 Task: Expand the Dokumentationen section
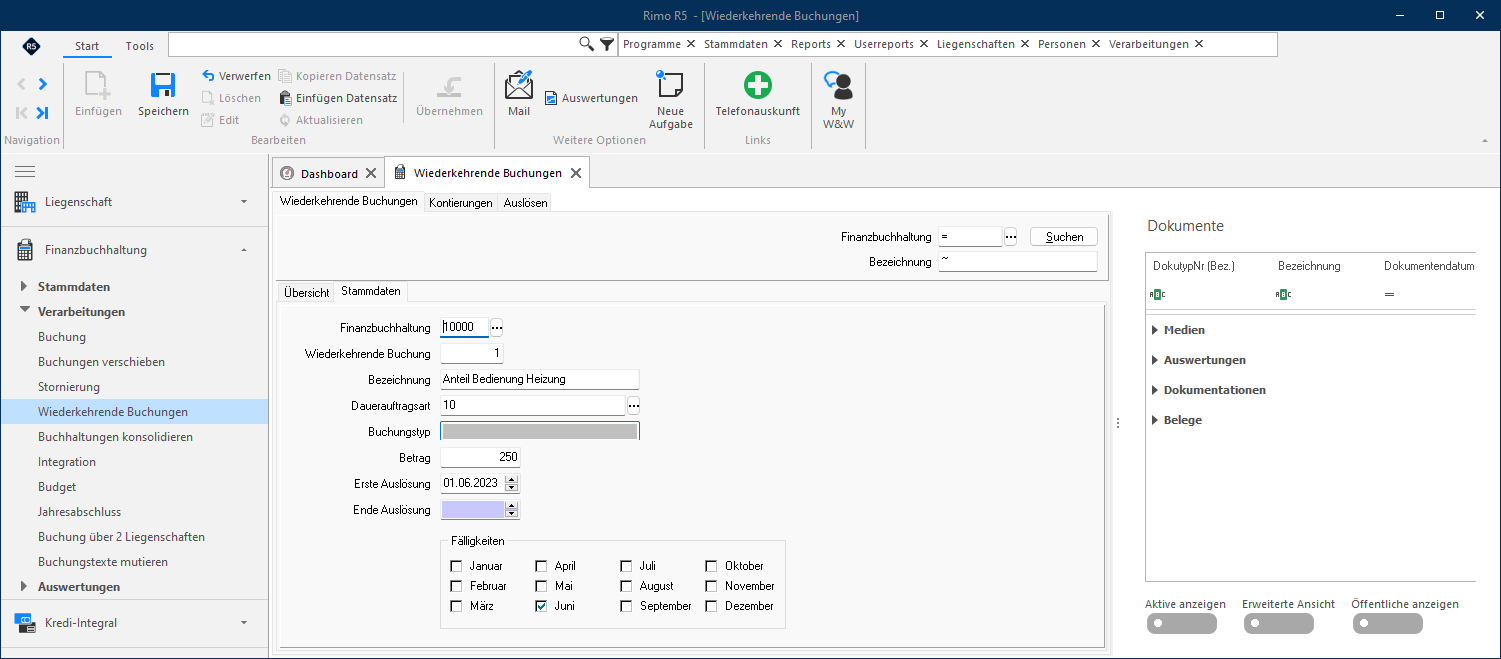[x=1155, y=390]
